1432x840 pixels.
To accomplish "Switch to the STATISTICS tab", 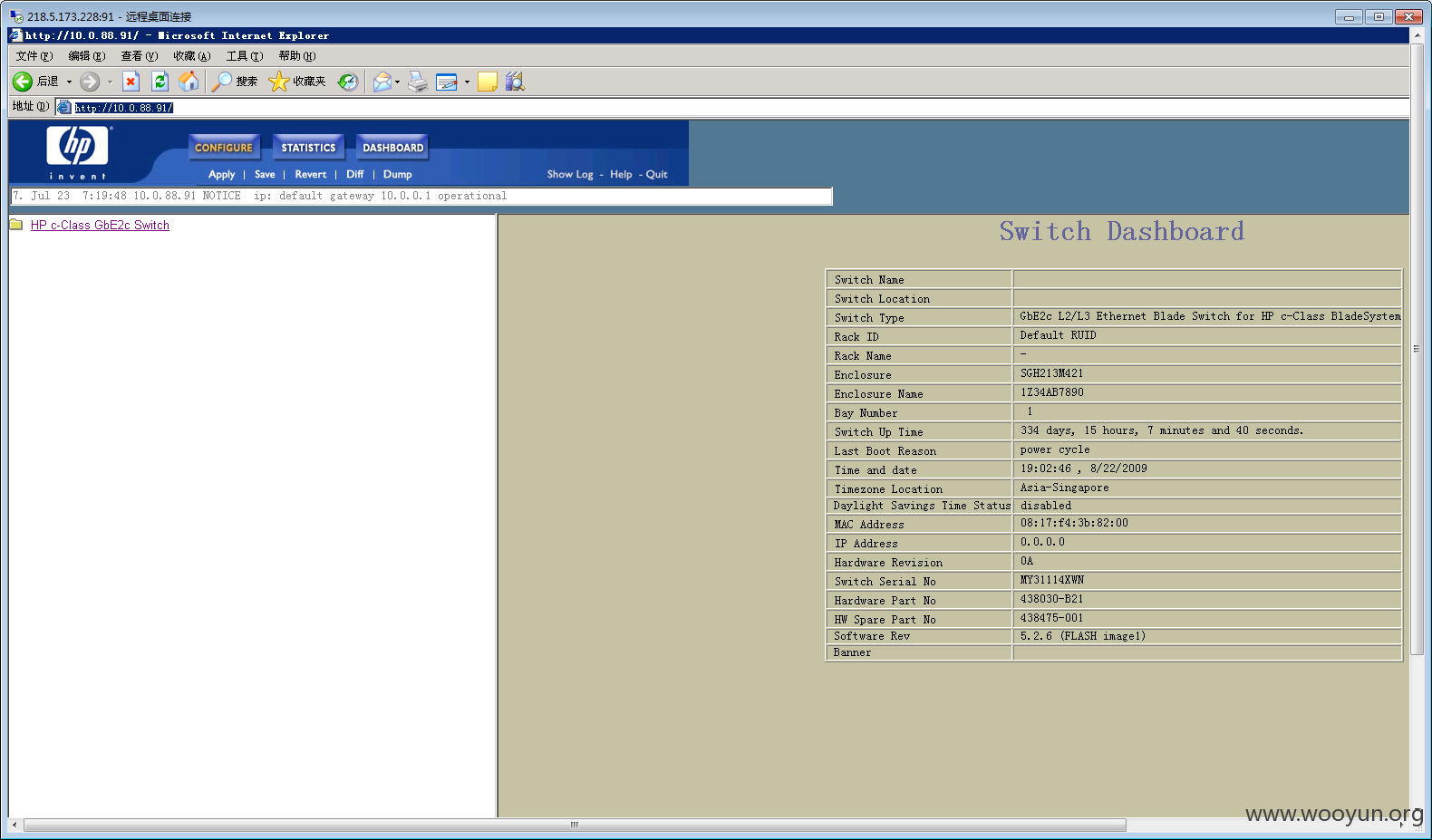I will (308, 148).
